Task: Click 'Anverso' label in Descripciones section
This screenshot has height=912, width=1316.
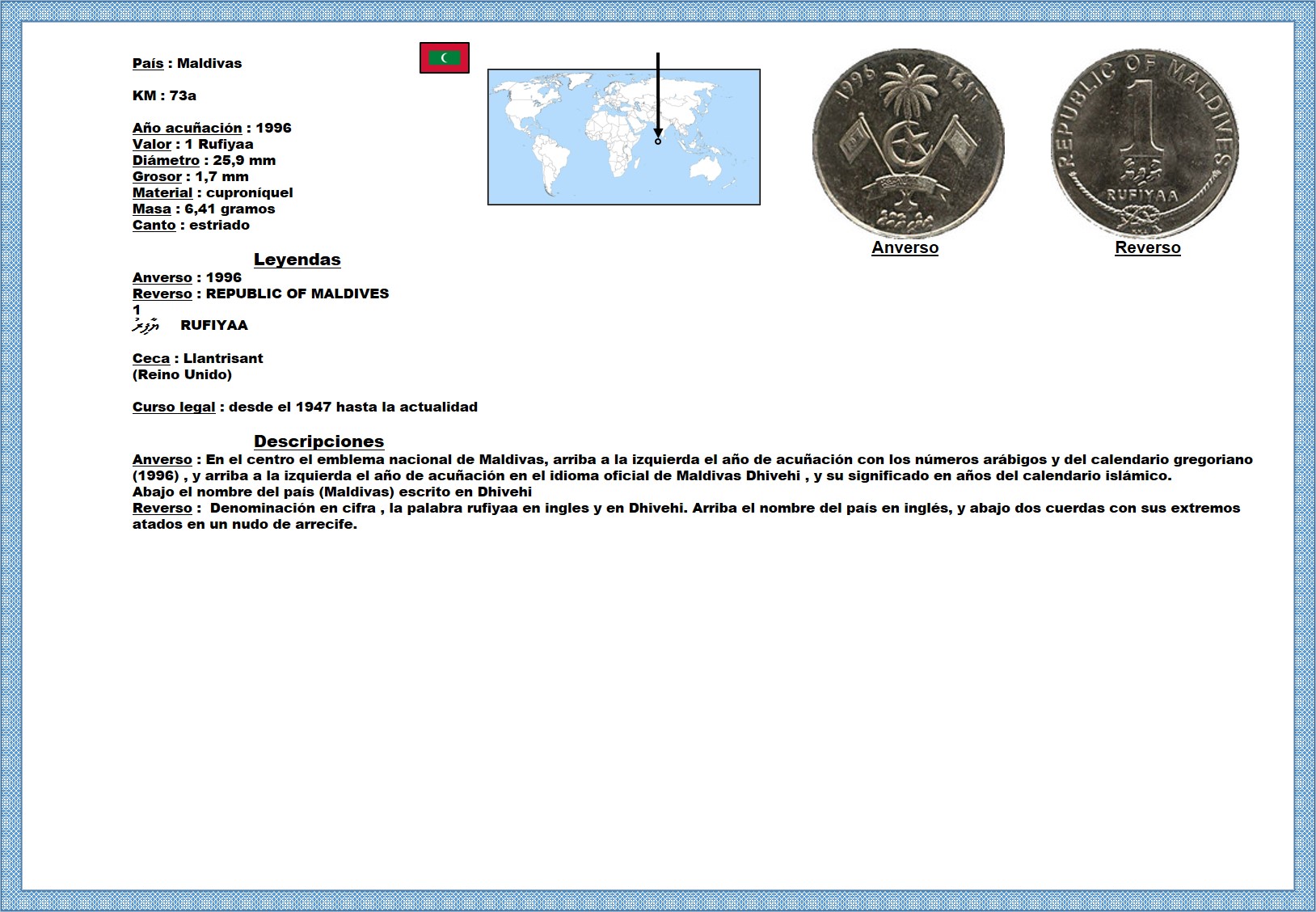Action: (x=162, y=459)
